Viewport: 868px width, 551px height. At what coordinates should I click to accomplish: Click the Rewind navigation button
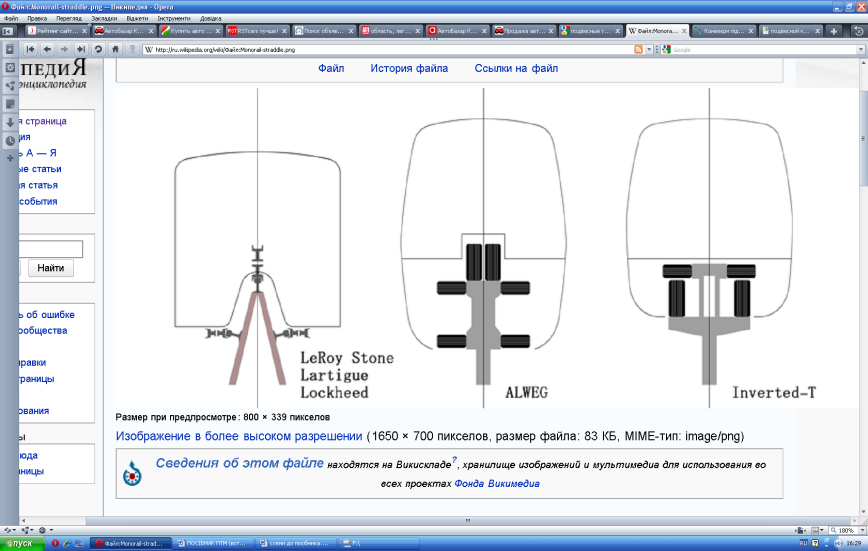[x=30, y=49]
